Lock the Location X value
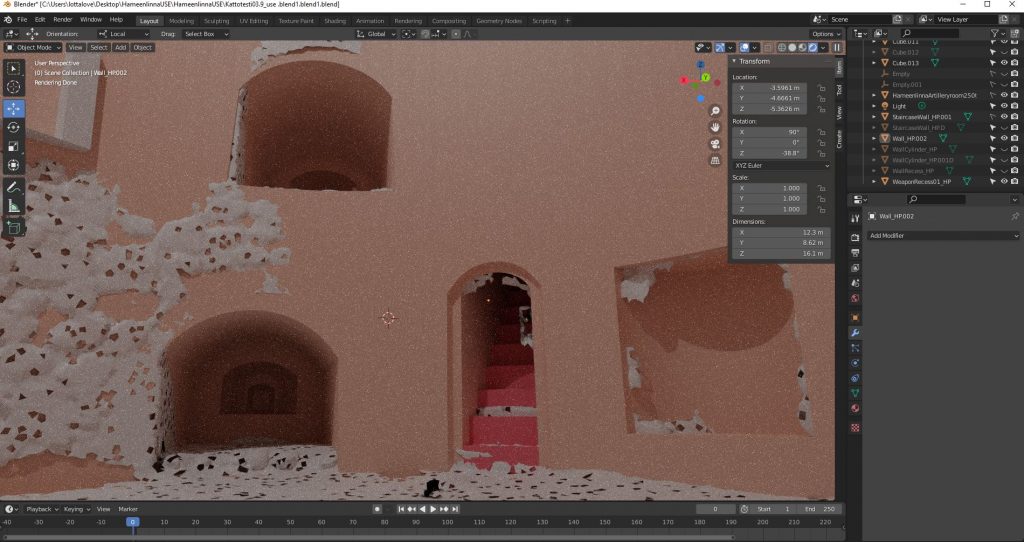This screenshot has height=542, width=1024. 820,88
